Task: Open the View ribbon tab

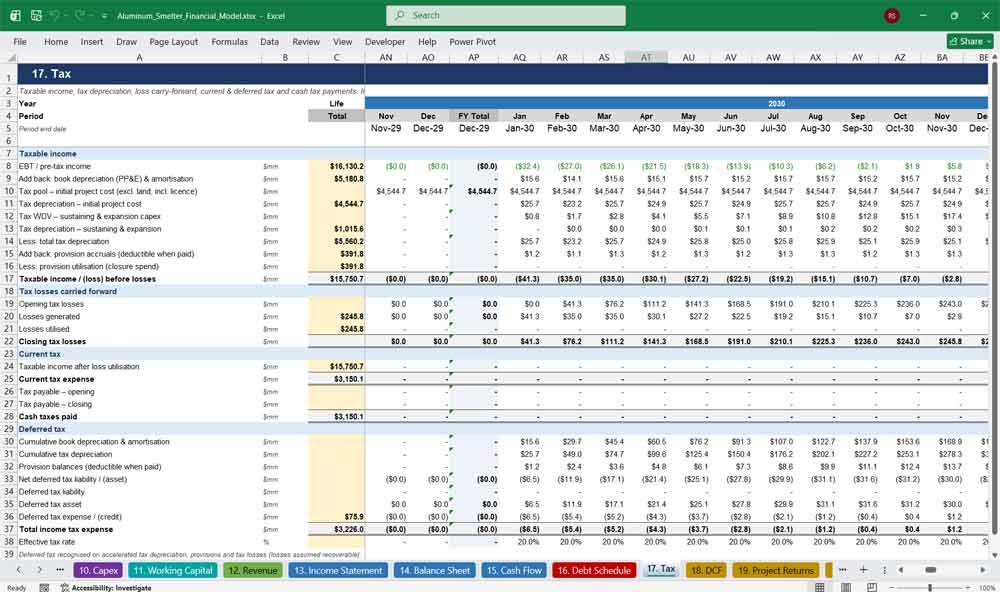Action: click(x=342, y=41)
